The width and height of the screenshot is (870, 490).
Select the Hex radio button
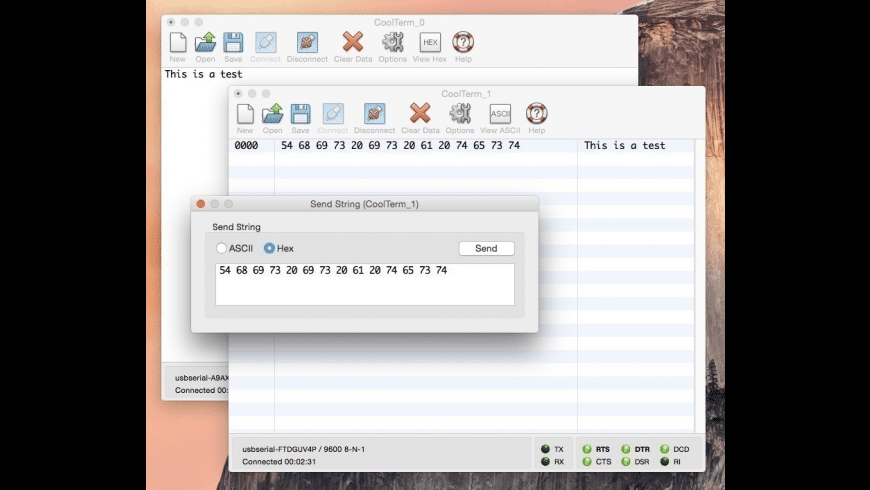pyautogui.click(x=269, y=248)
